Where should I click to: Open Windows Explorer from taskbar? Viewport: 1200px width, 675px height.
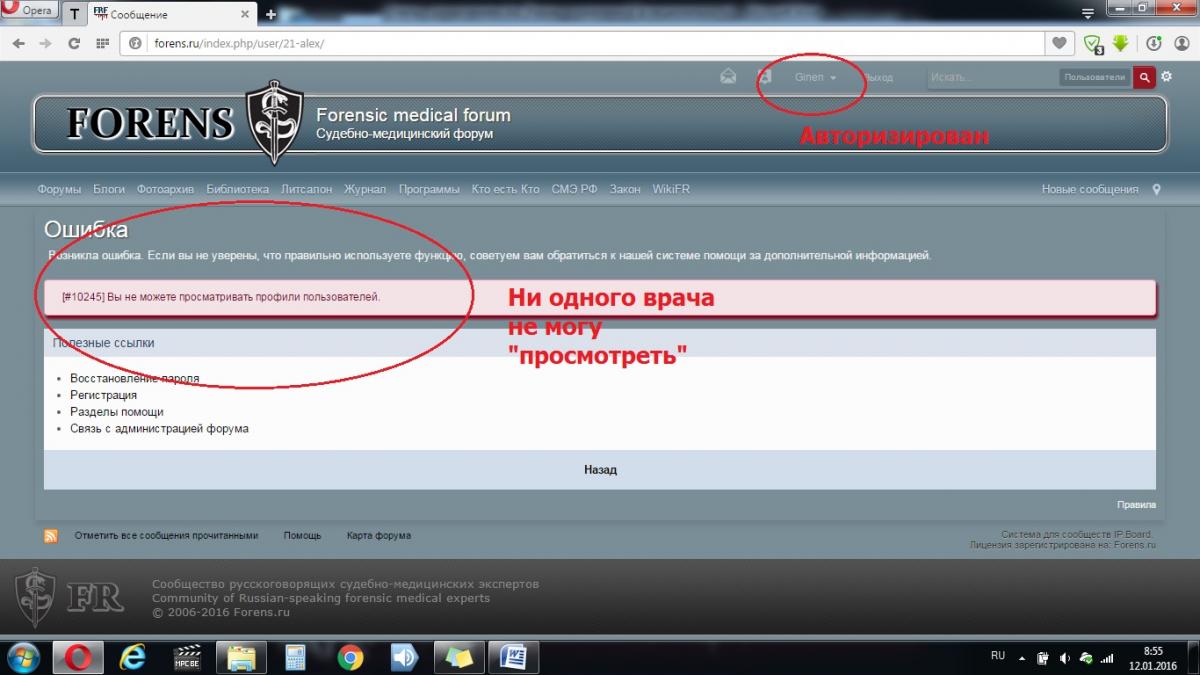pyautogui.click(x=241, y=657)
